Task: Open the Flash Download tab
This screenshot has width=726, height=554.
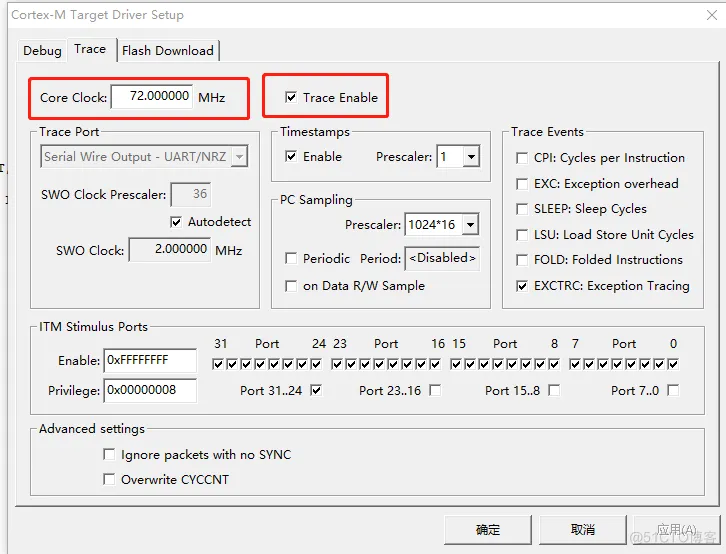Action: pyautogui.click(x=168, y=50)
